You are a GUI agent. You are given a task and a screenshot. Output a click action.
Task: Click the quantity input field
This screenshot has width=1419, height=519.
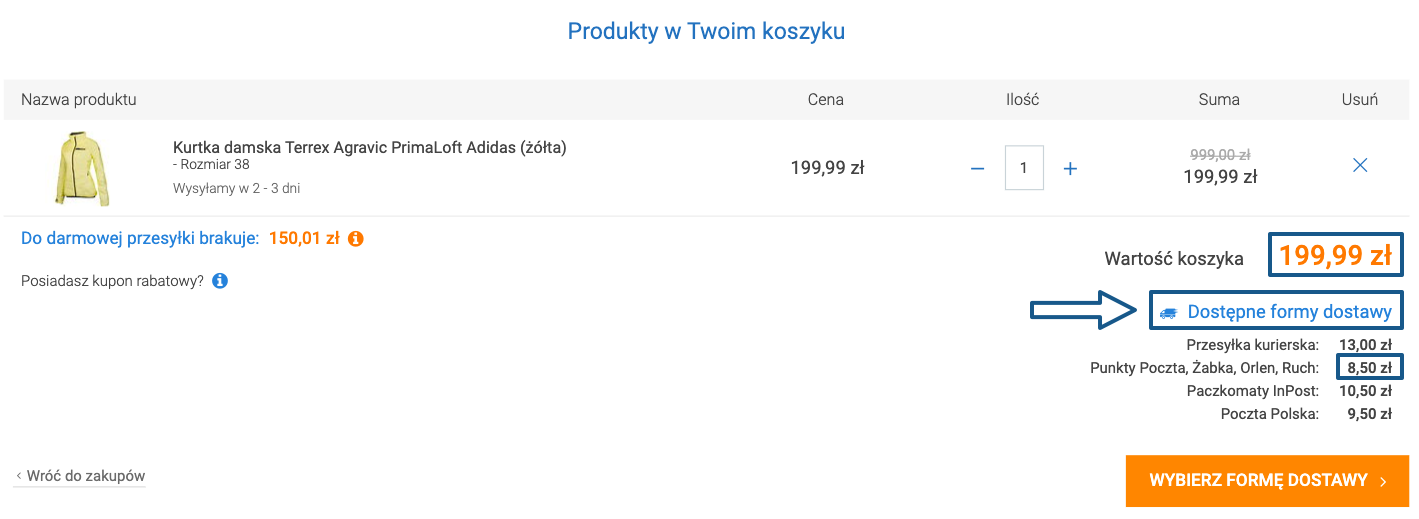(1024, 168)
